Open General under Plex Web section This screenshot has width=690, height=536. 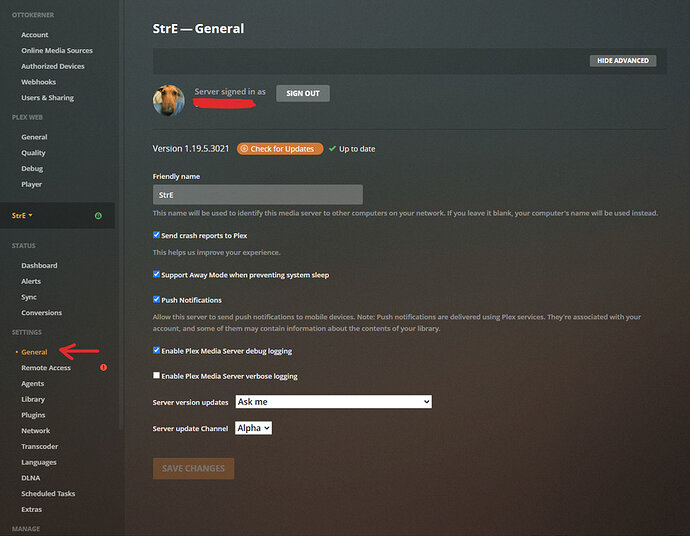click(x=34, y=137)
